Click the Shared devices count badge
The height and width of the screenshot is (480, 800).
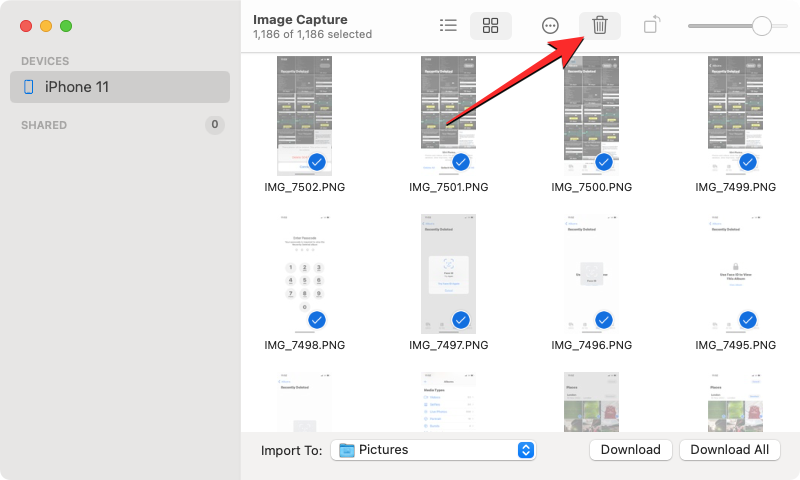click(214, 125)
